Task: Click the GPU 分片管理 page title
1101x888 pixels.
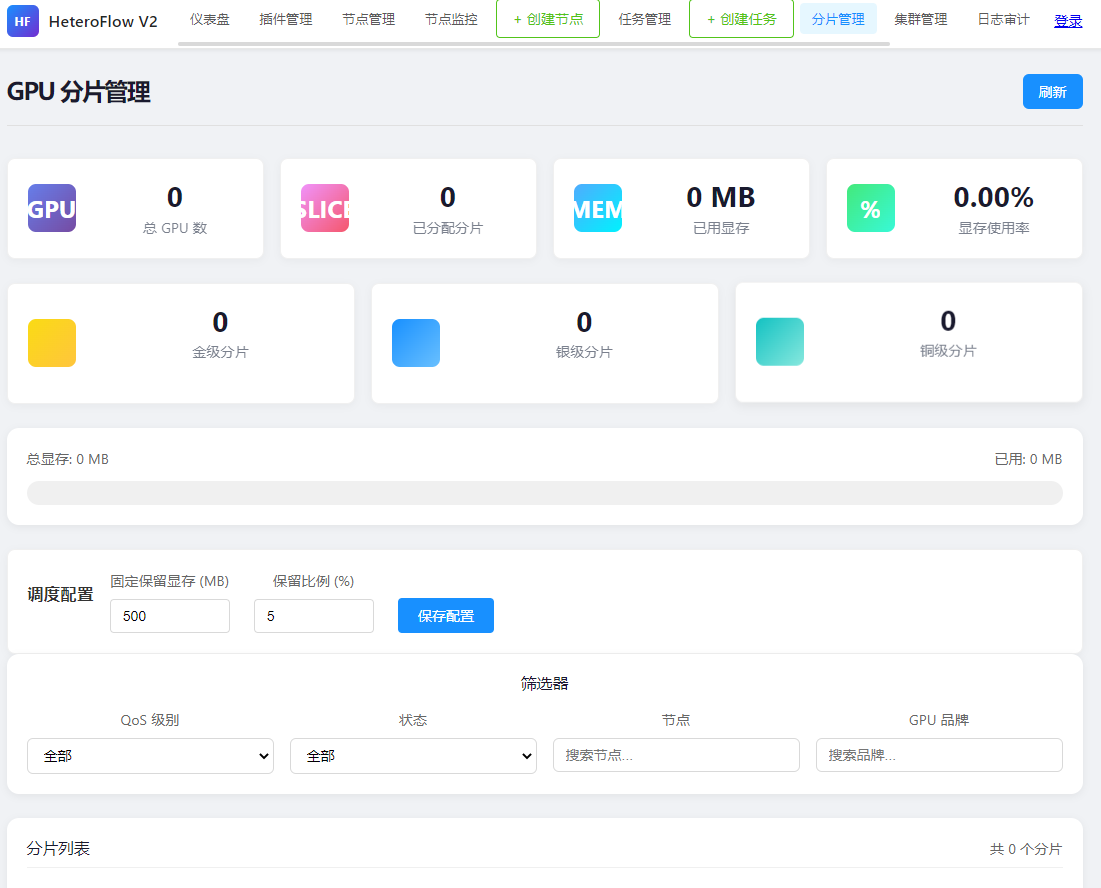Action: coord(79,92)
